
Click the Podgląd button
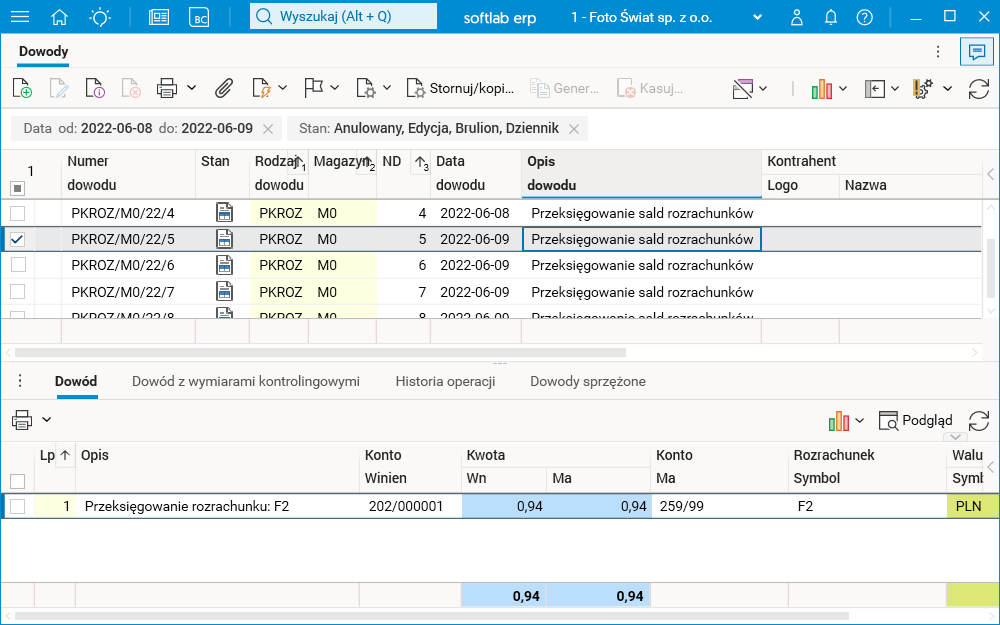pyautogui.click(x=915, y=420)
